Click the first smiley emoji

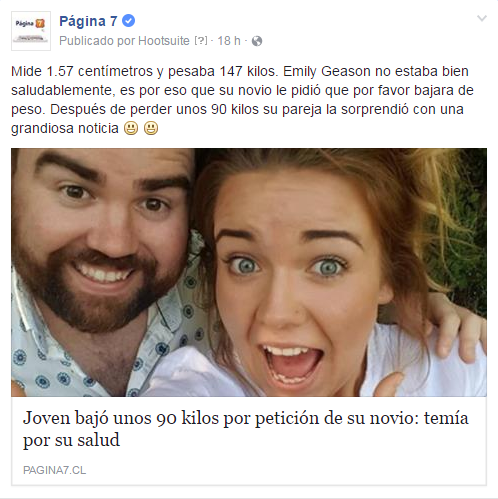[131, 128]
